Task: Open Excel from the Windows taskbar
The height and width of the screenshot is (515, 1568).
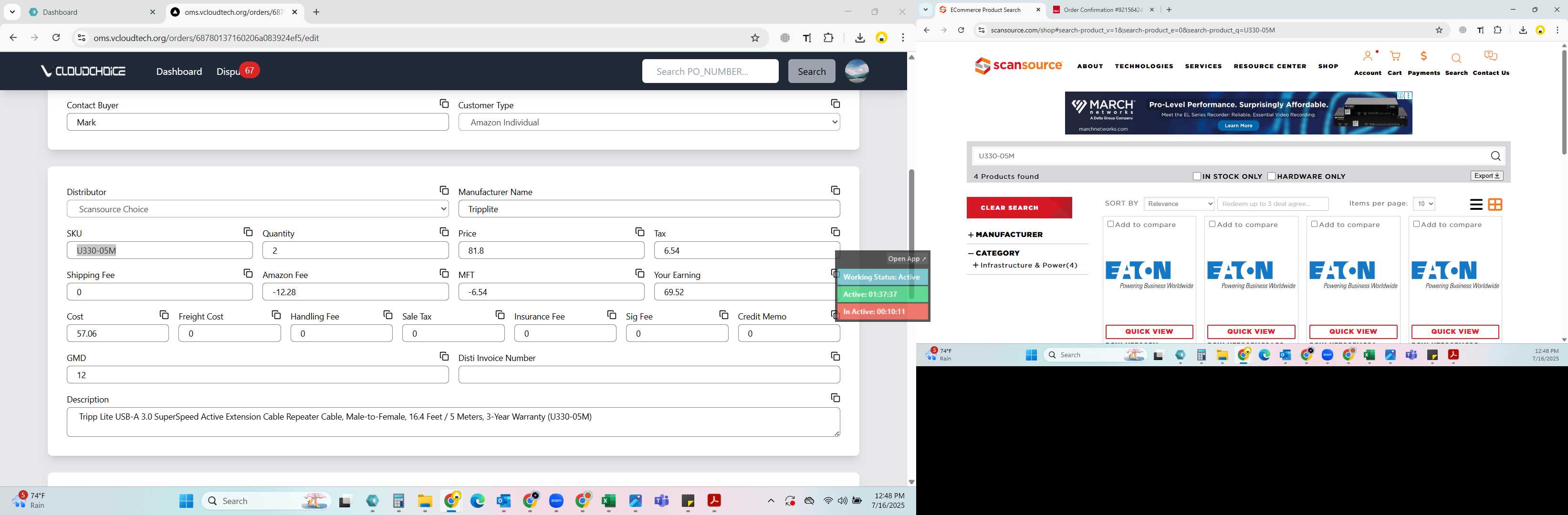Action: 608,501
